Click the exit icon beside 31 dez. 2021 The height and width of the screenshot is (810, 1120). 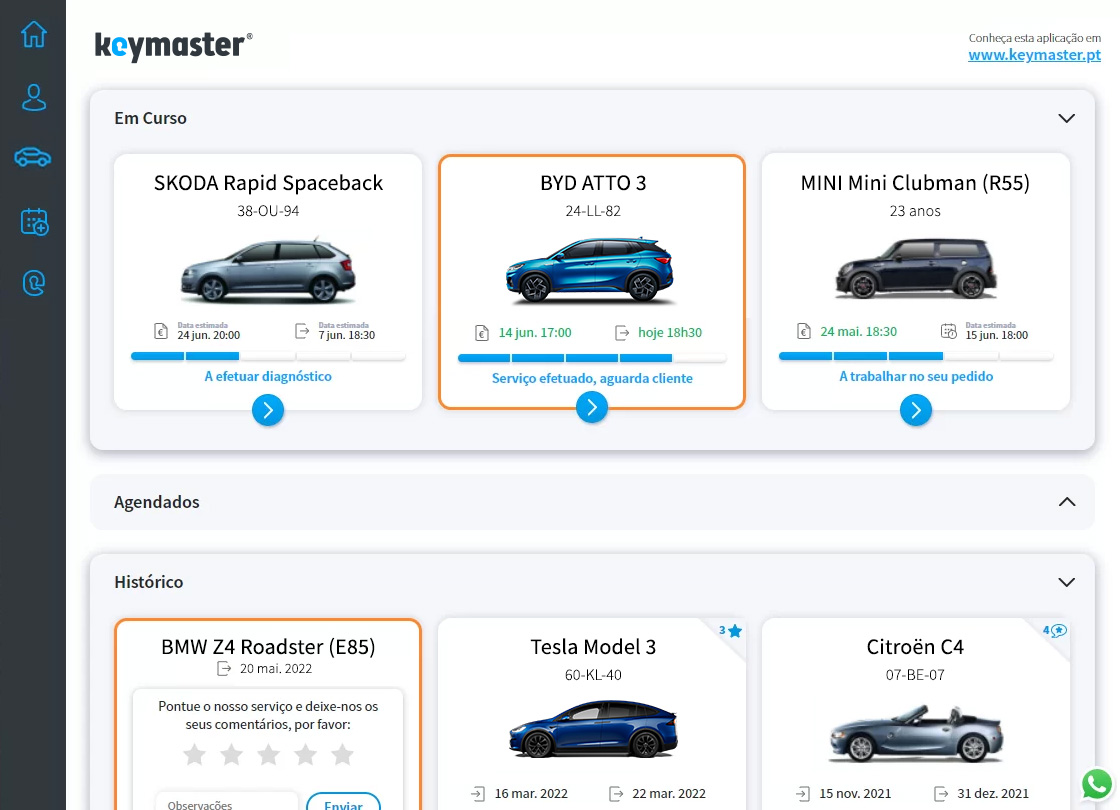coord(941,794)
